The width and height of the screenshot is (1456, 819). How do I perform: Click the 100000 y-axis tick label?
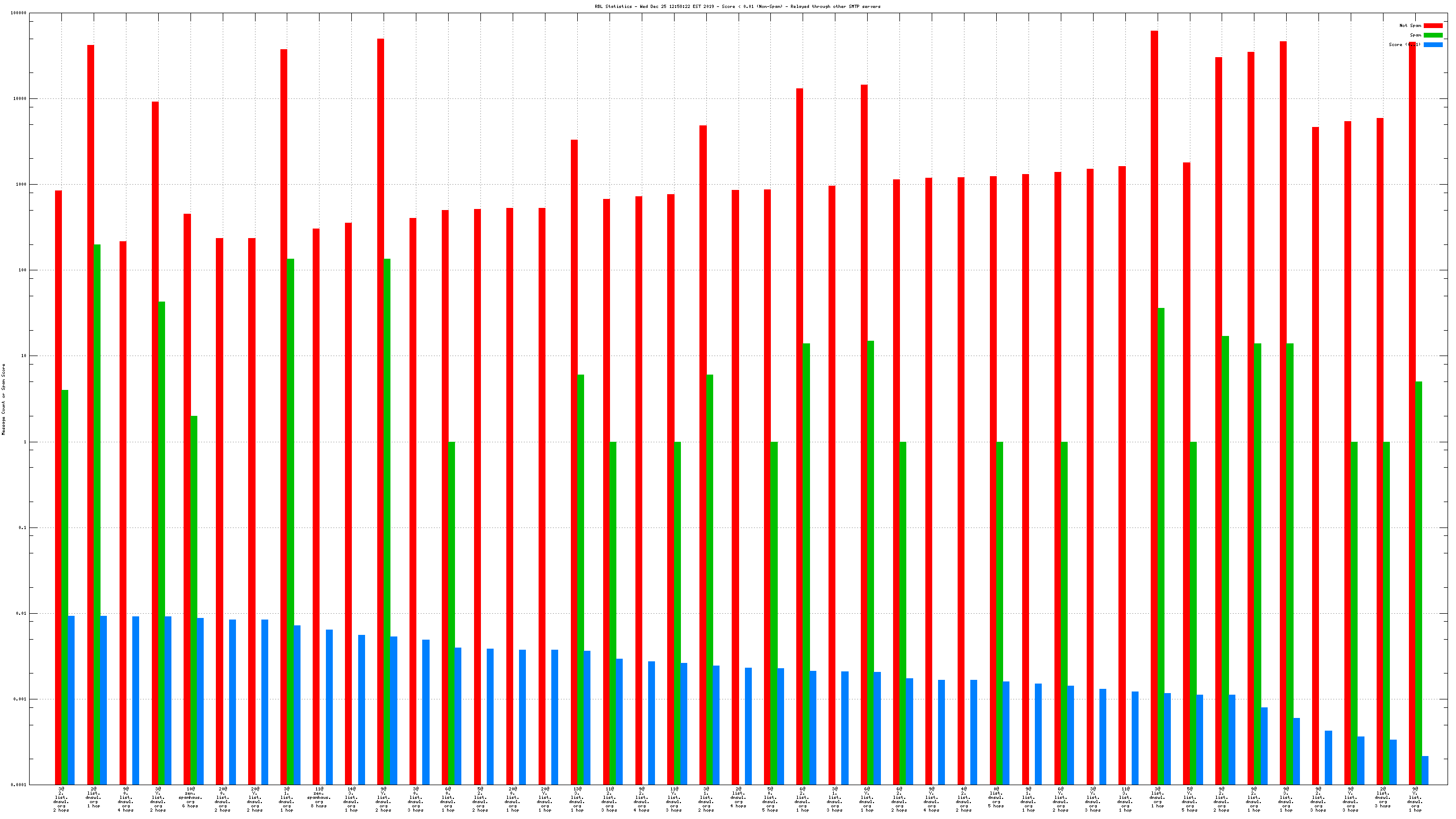coord(19,13)
